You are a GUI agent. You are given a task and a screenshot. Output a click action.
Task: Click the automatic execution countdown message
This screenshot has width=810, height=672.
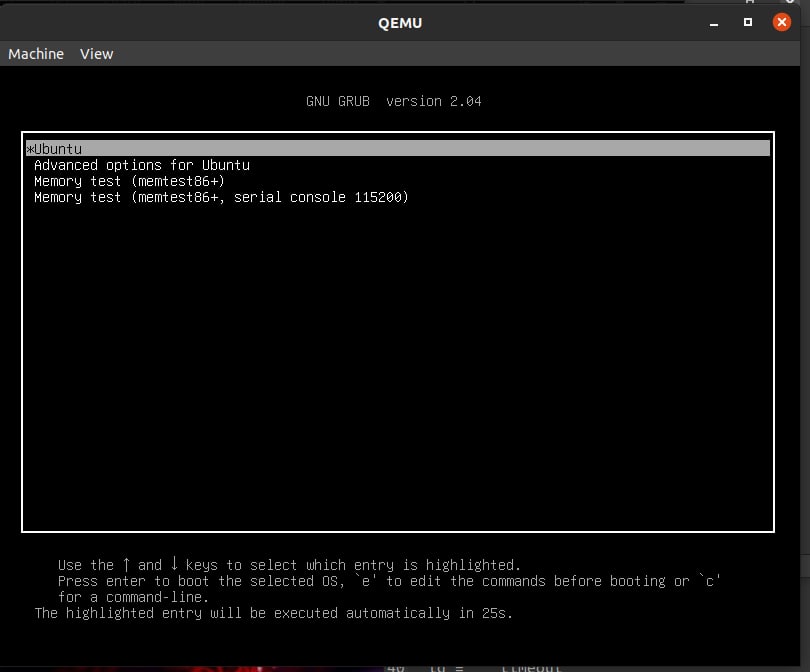click(x=274, y=613)
